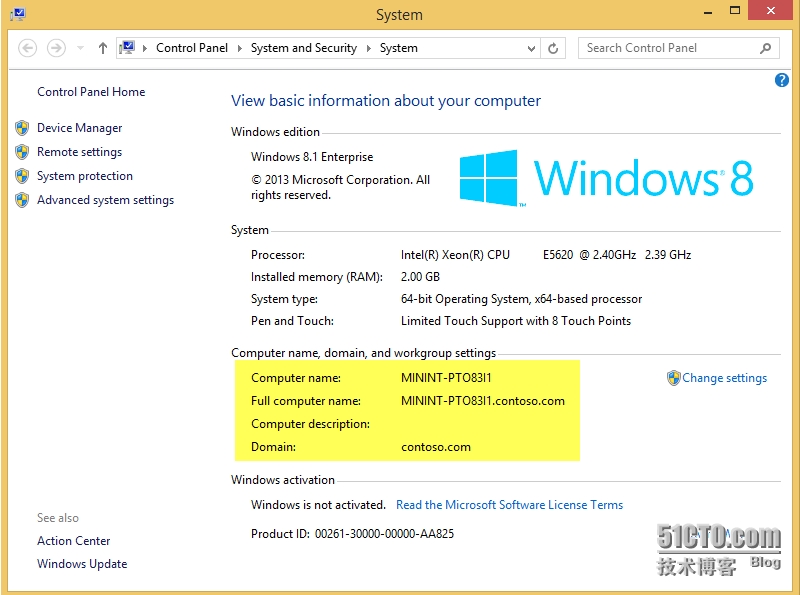The height and width of the screenshot is (595, 800).
Task: Click Limited Touch Support with 8 Touch Points
Action: (516, 320)
